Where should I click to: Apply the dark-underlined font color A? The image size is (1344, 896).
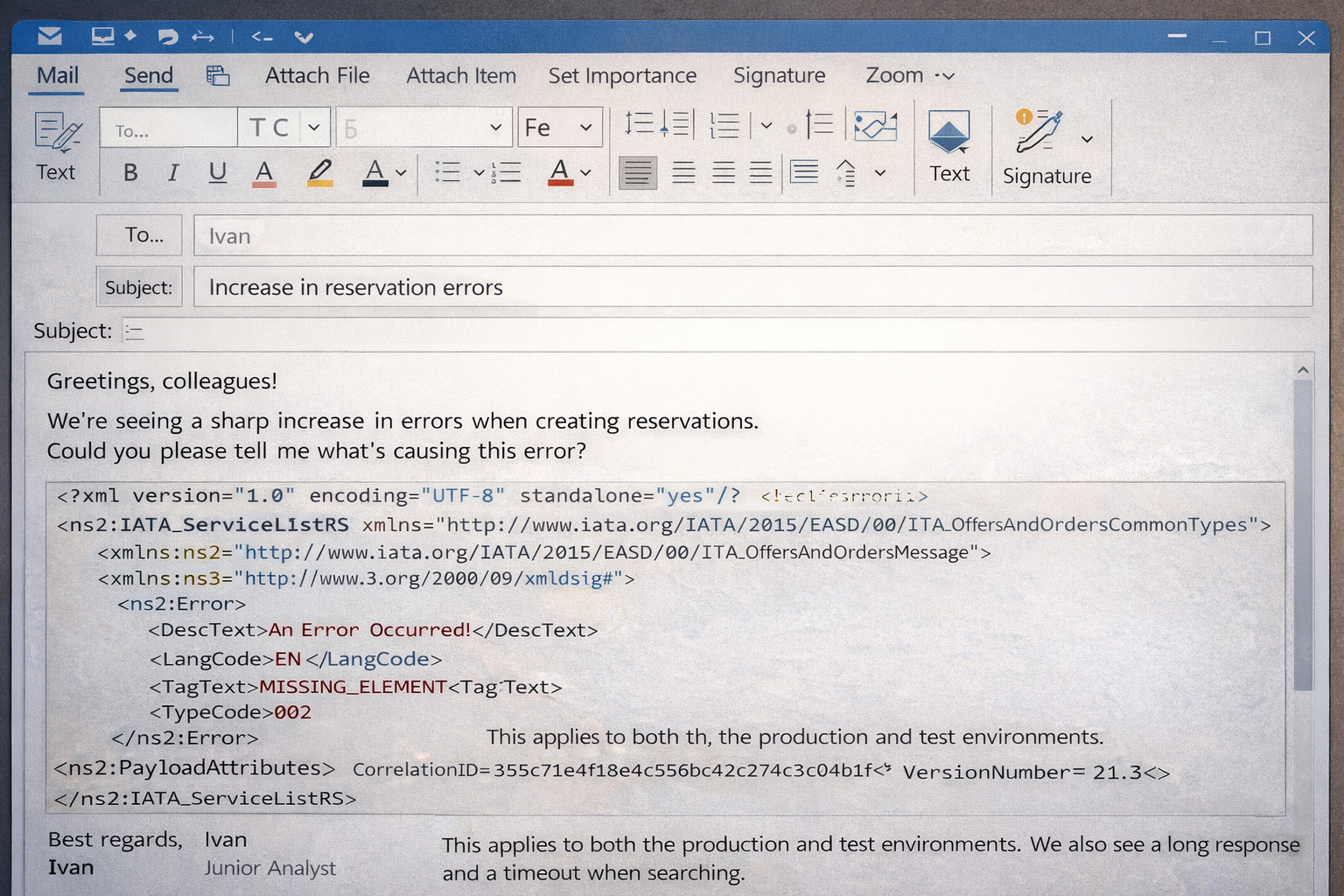coord(374,172)
